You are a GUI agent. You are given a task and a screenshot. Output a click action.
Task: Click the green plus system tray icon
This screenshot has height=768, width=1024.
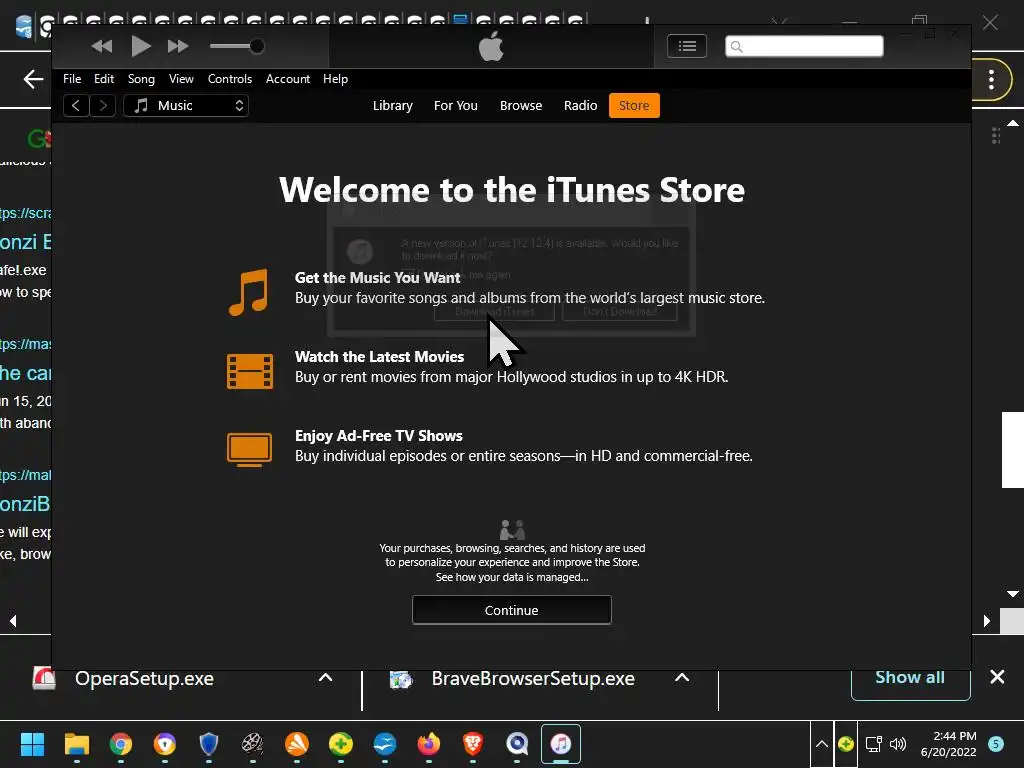tap(846, 744)
